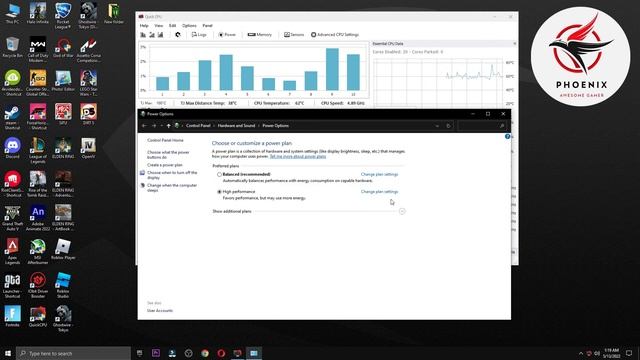Open Logs in Quick CPU toolbar
Image resolution: width=640 pixels, height=360 pixels.
pos(199,35)
